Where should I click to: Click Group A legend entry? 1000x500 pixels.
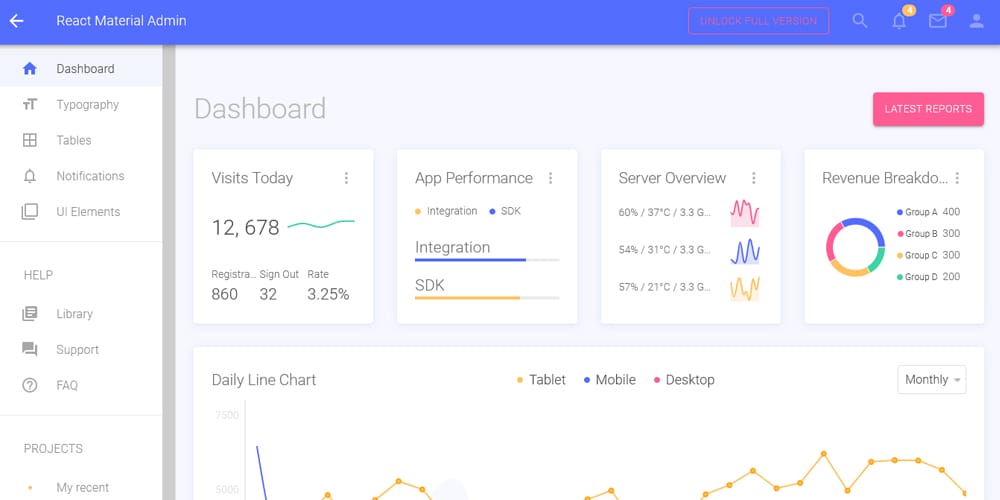pos(928,212)
